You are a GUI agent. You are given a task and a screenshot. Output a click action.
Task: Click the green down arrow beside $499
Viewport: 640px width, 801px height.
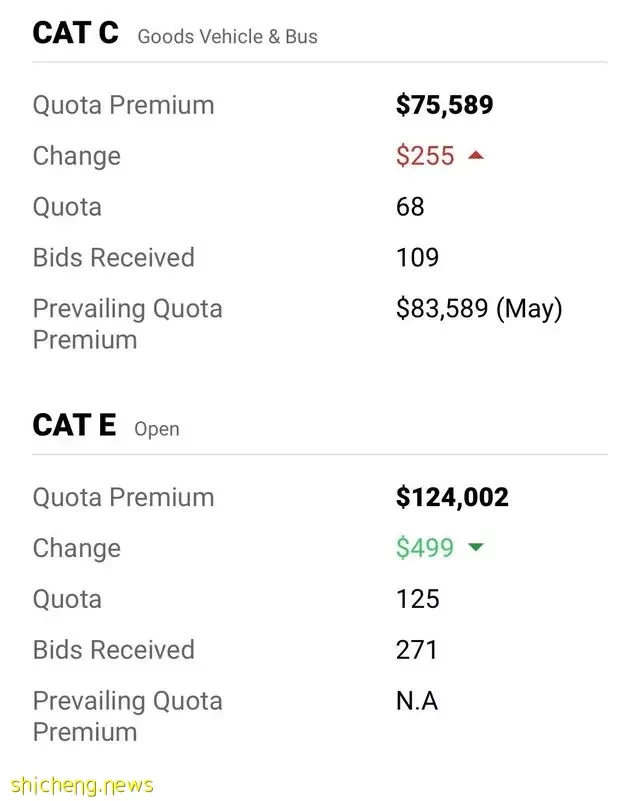pyautogui.click(x=476, y=547)
